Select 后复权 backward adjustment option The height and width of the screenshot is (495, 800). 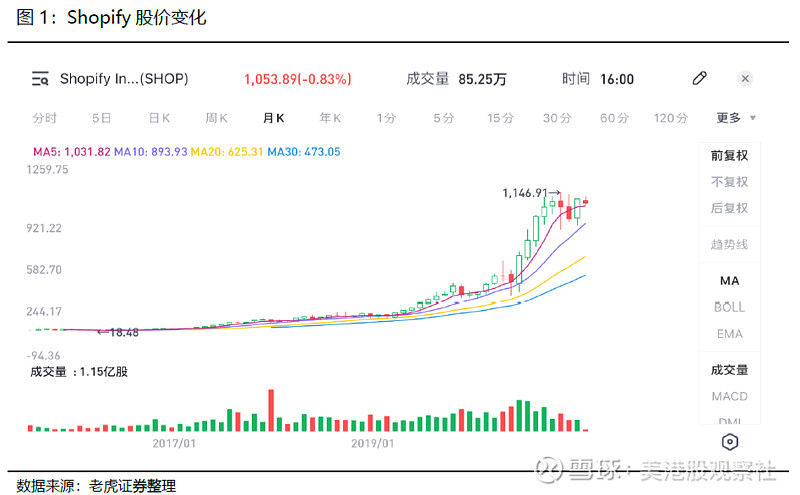pos(730,208)
